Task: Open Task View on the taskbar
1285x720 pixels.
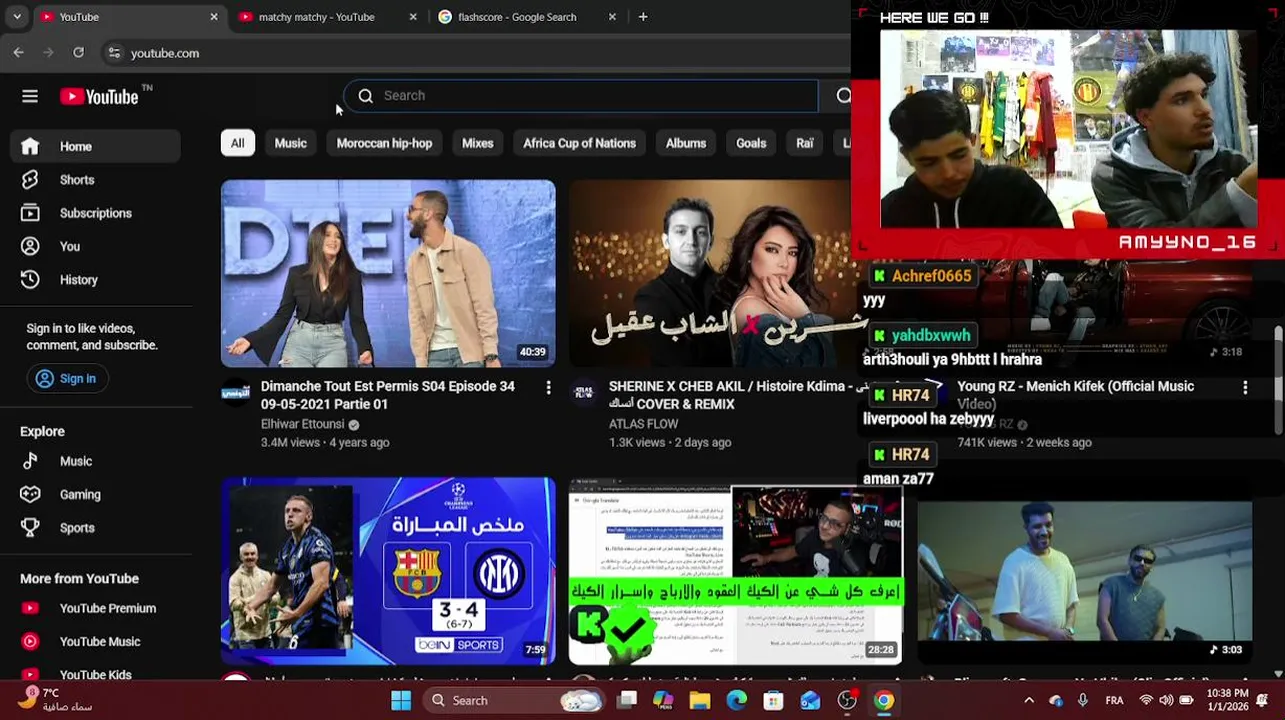Action: pos(627,701)
